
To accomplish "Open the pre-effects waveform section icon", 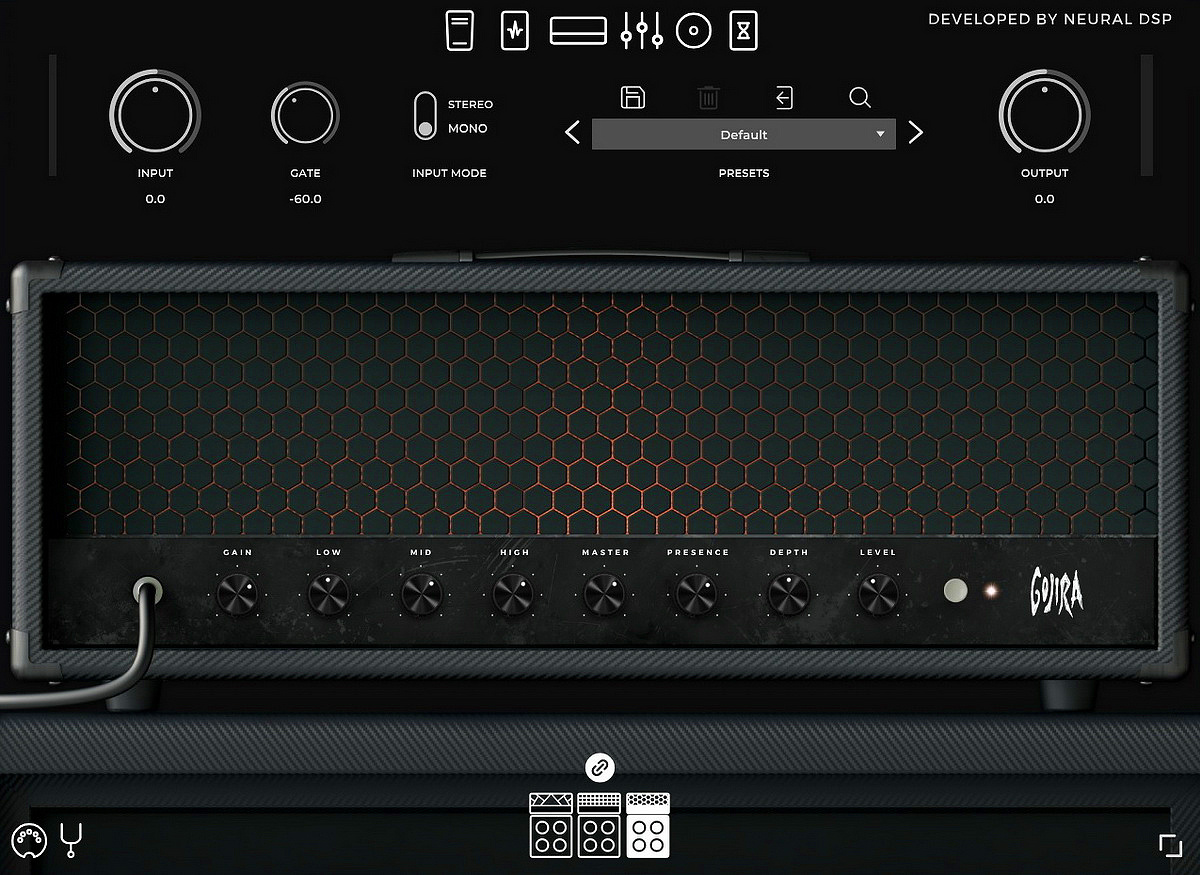I will [x=514, y=31].
